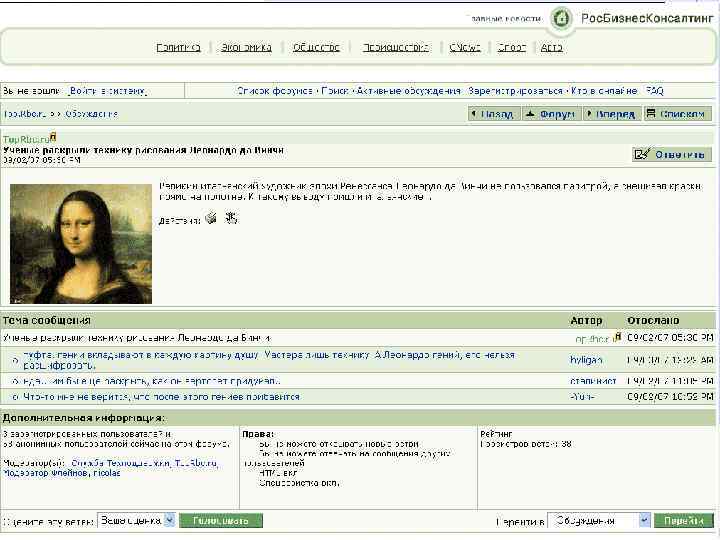
Task: Click the Главные новости link
Action: pos(506,19)
